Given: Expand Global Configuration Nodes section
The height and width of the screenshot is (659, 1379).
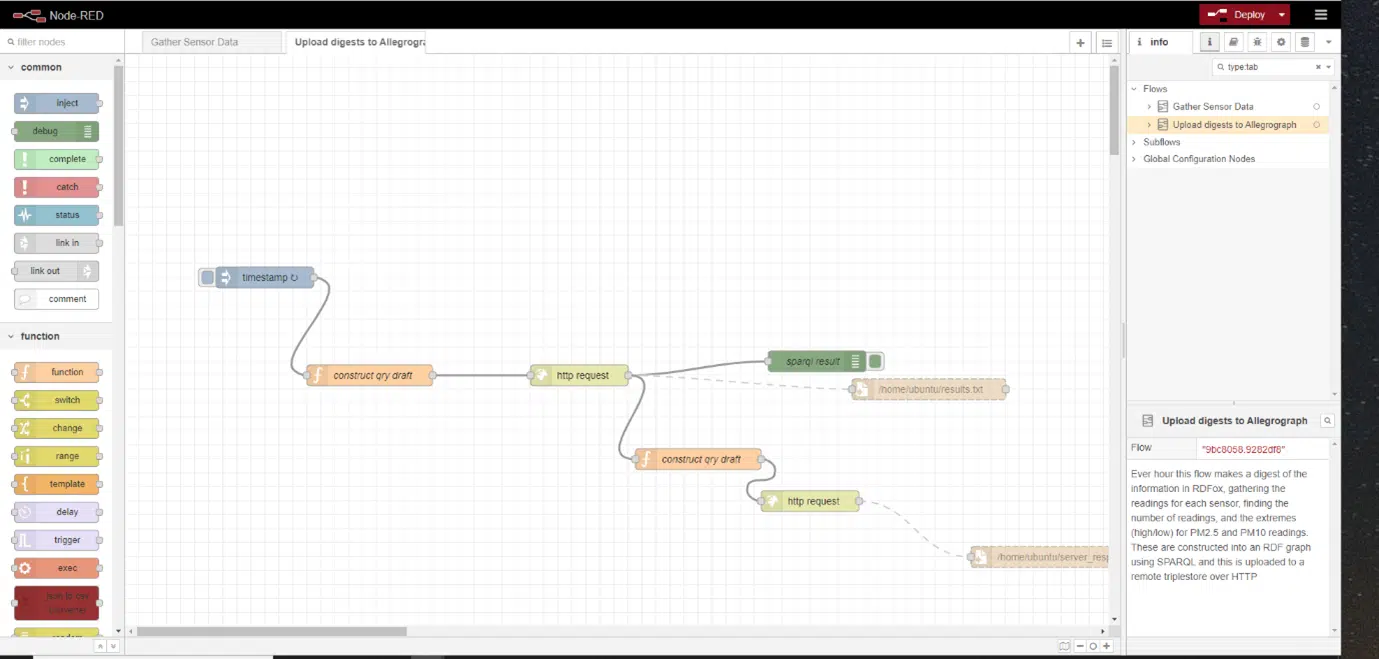Looking at the screenshot, I should point(1134,159).
